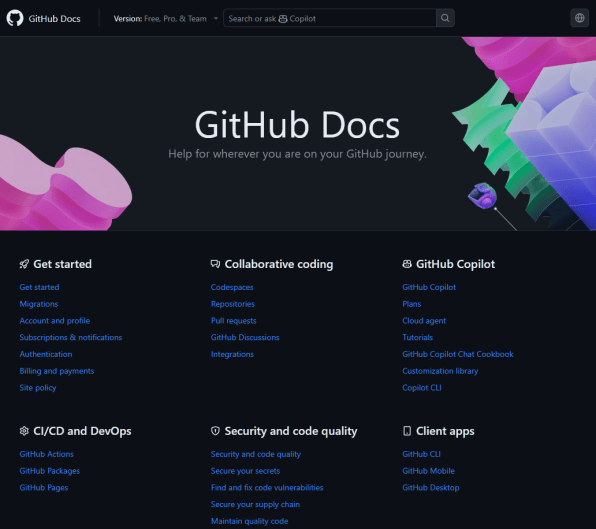Focus the Search or ask Copilot field
This screenshot has width=596, height=529.
tap(330, 18)
